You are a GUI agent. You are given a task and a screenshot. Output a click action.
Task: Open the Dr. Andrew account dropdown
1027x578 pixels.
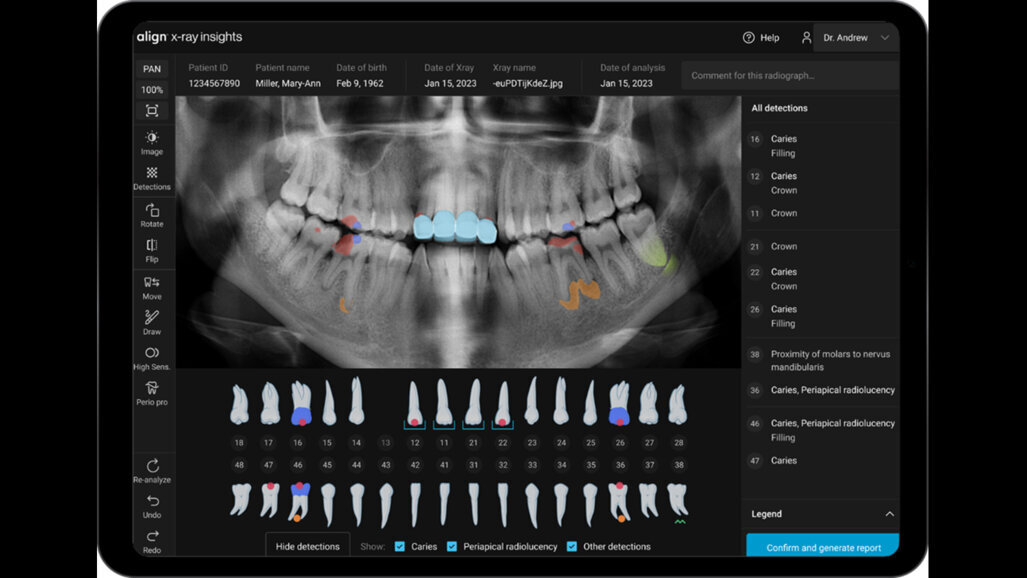855,37
